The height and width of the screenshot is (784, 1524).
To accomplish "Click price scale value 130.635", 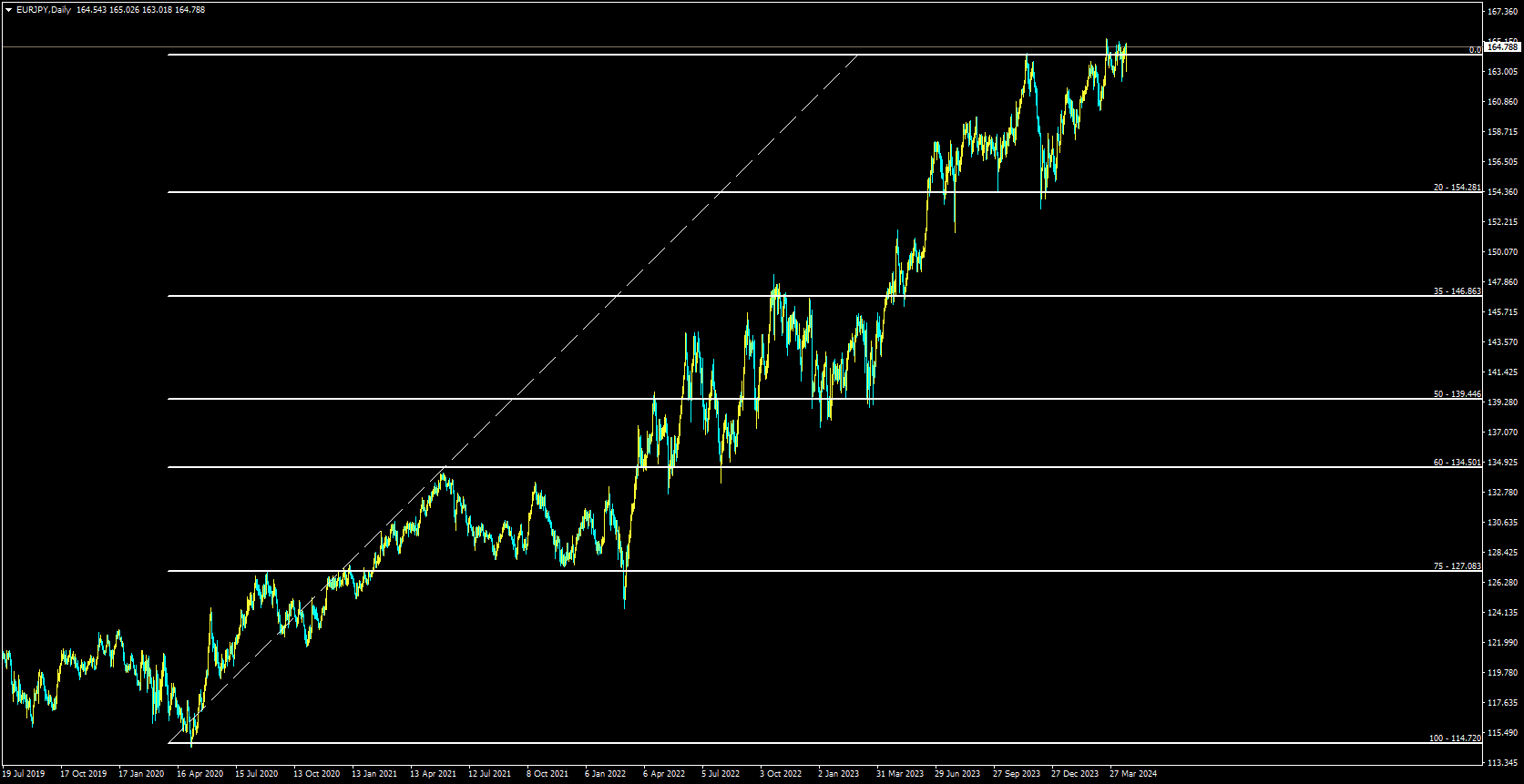I will [x=1502, y=522].
